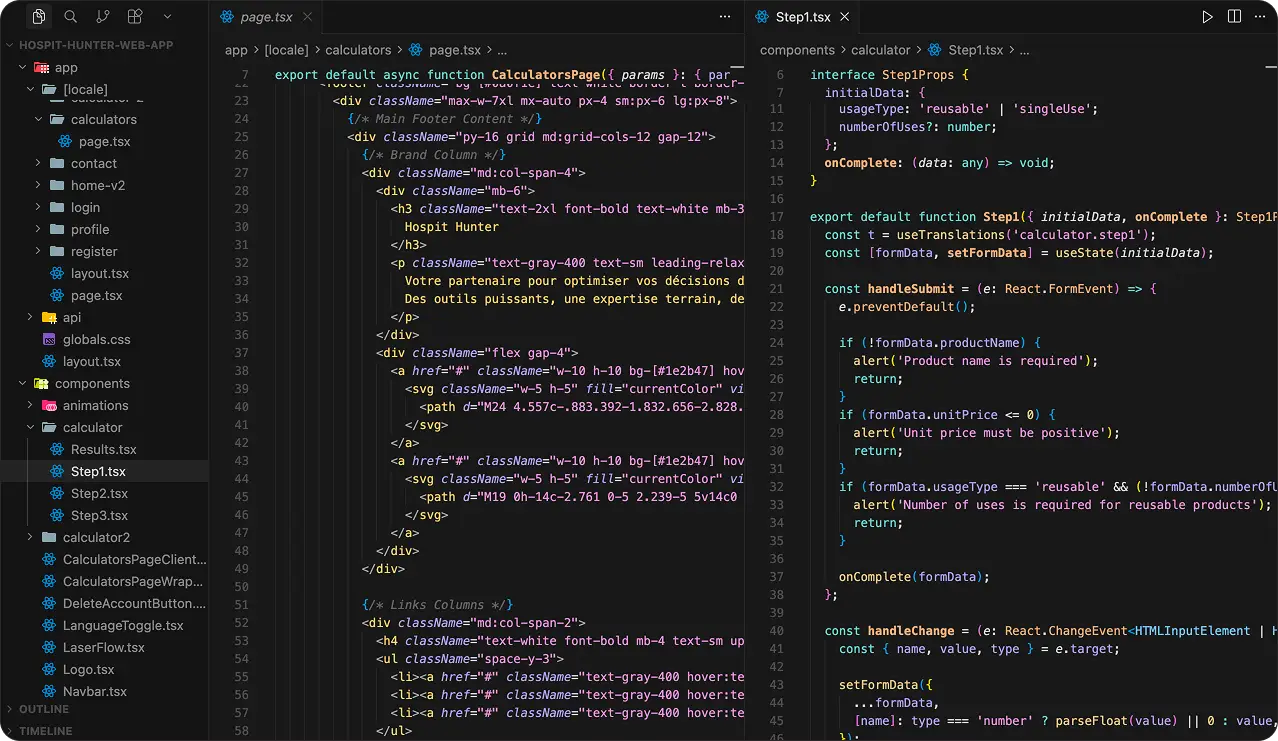Open Results.tsx in the file tree
This screenshot has width=1278, height=741.
pyautogui.click(x=103, y=449)
